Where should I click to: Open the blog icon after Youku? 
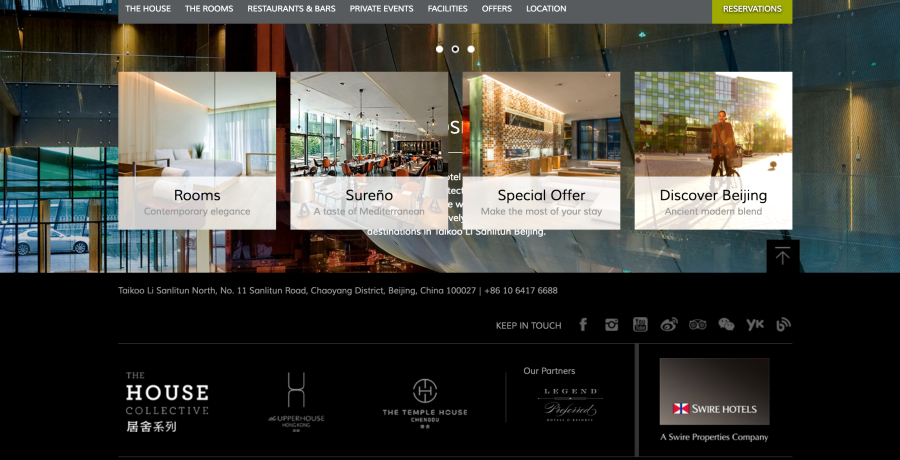(783, 324)
